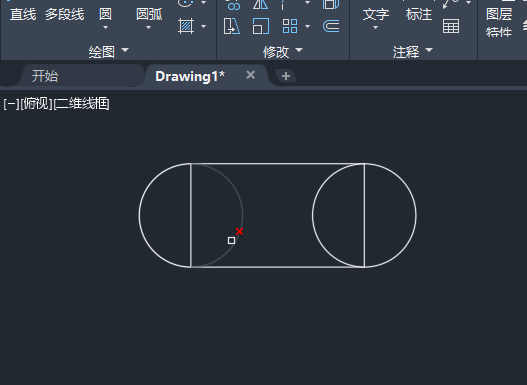
Task: Open the ellipse dropdown arrow
Action: [204, 3]
